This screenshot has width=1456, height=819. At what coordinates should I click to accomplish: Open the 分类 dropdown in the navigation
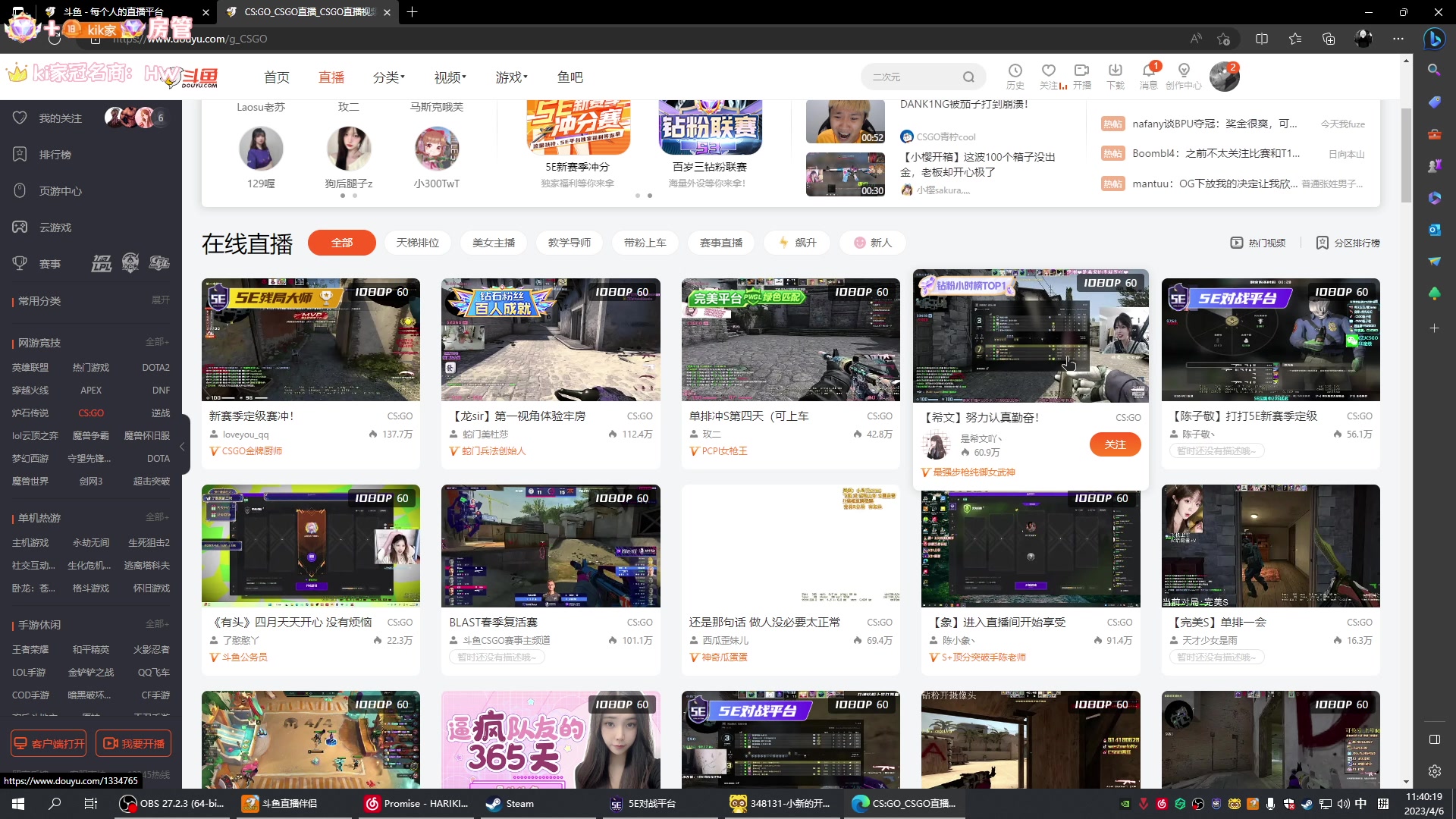pos(389,77)
